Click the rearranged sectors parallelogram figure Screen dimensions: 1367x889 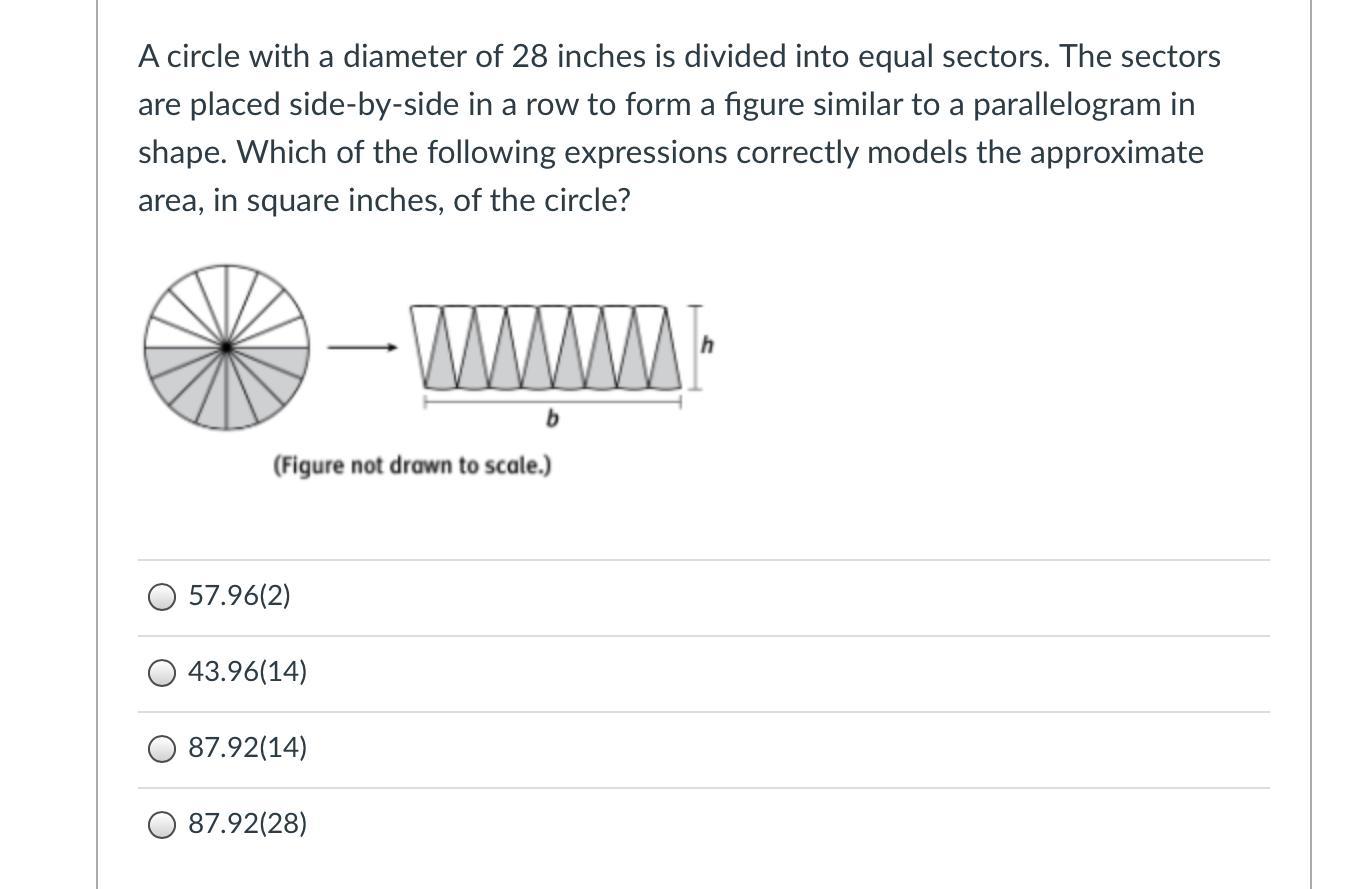coord(550,347)
